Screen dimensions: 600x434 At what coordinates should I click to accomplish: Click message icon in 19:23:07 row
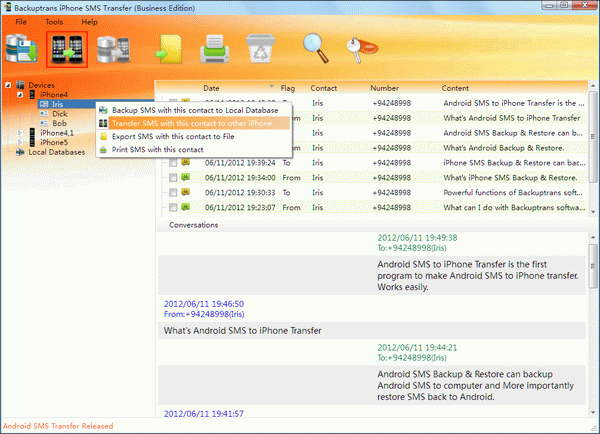pos(186,207)
